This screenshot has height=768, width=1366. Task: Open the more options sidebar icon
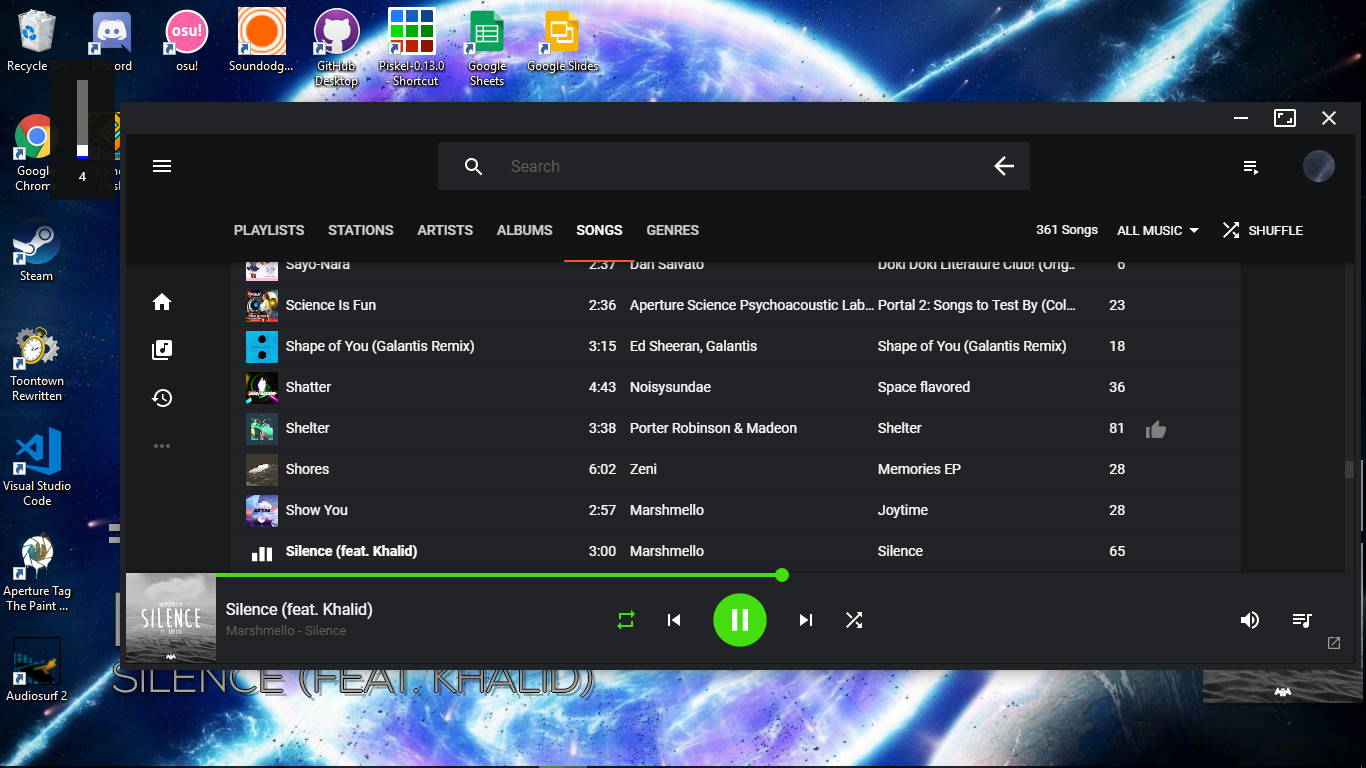pyautogui.click(x=162, y=446)
